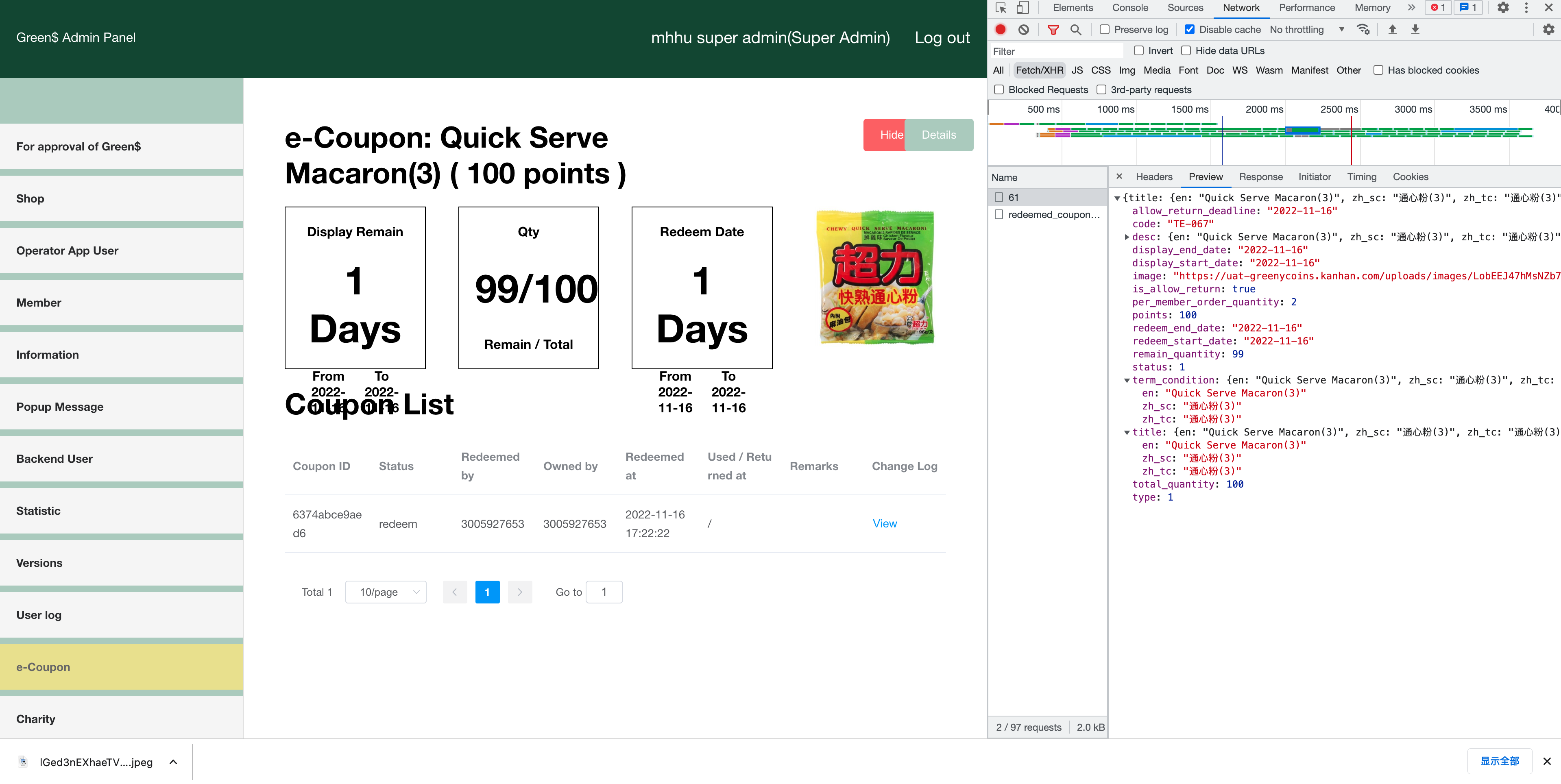Click the Log out link
The height and width of the screenshot is (784, 1561).
(942, 37)
